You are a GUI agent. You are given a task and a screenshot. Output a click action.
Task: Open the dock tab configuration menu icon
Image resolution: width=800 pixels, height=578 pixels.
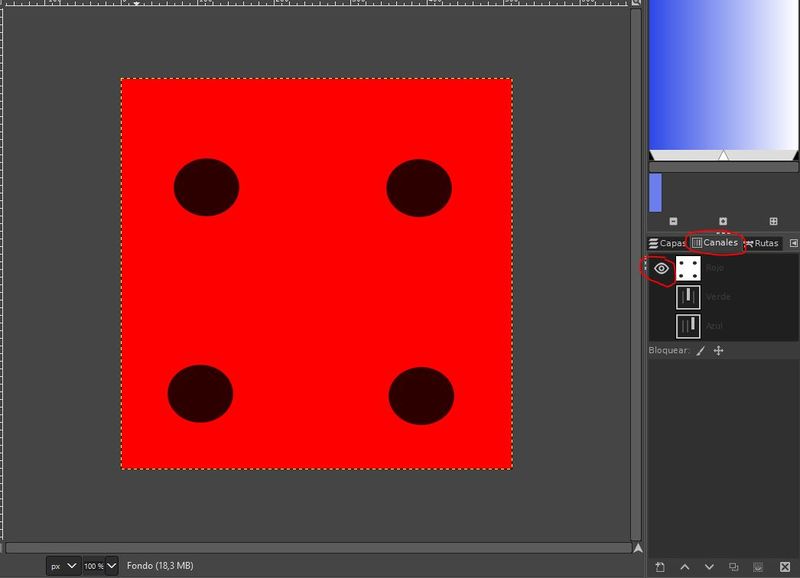click(793, 243)
